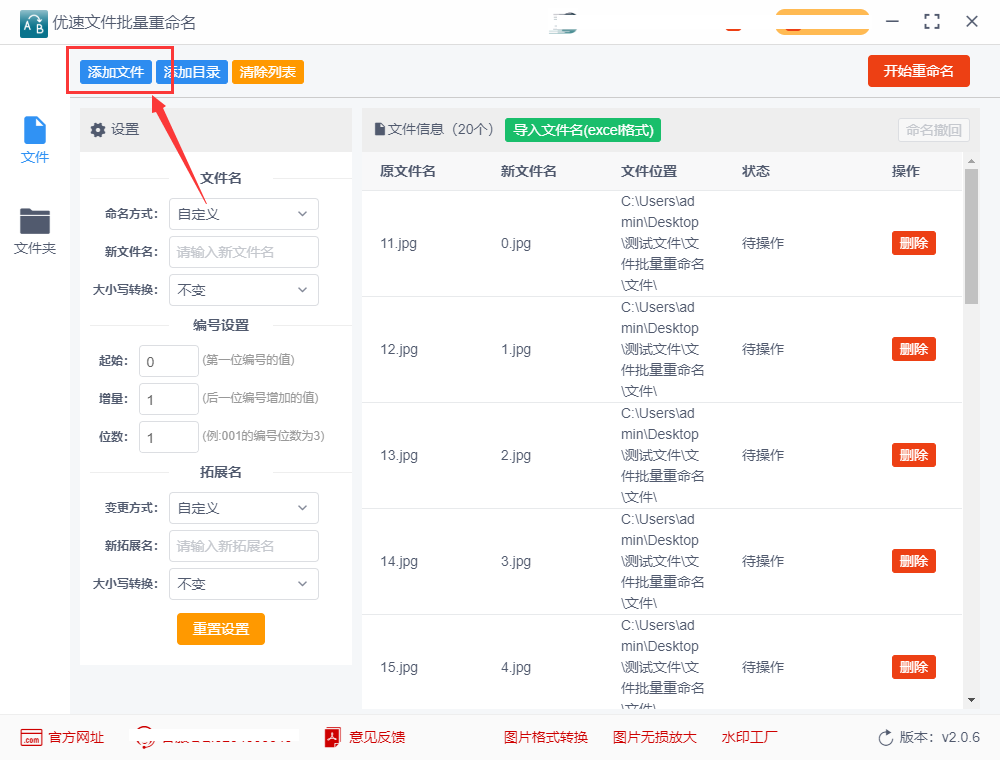Open the file name 大小写转换 dropdown

pos(244,290)
